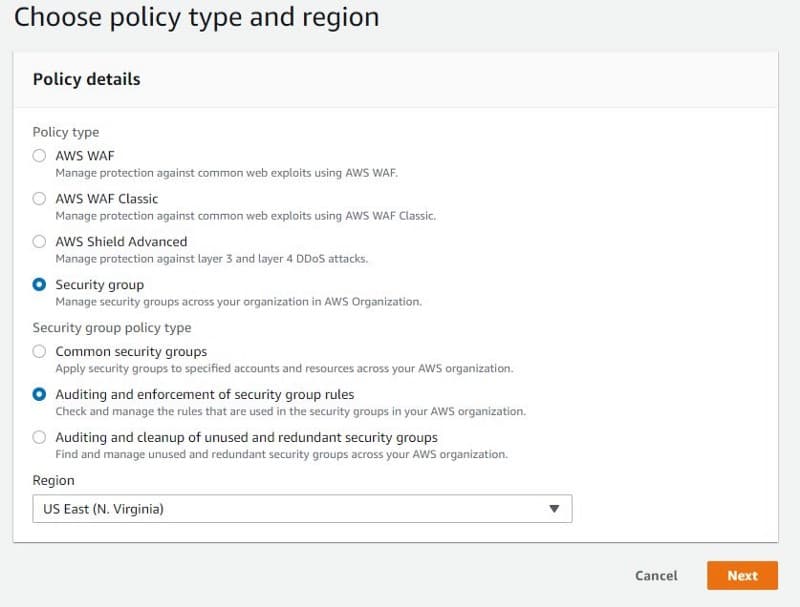This screenshot has height=607, width=800.
Task: Open the Region dropdown showing US East
Action: click(x=302, y=509)
